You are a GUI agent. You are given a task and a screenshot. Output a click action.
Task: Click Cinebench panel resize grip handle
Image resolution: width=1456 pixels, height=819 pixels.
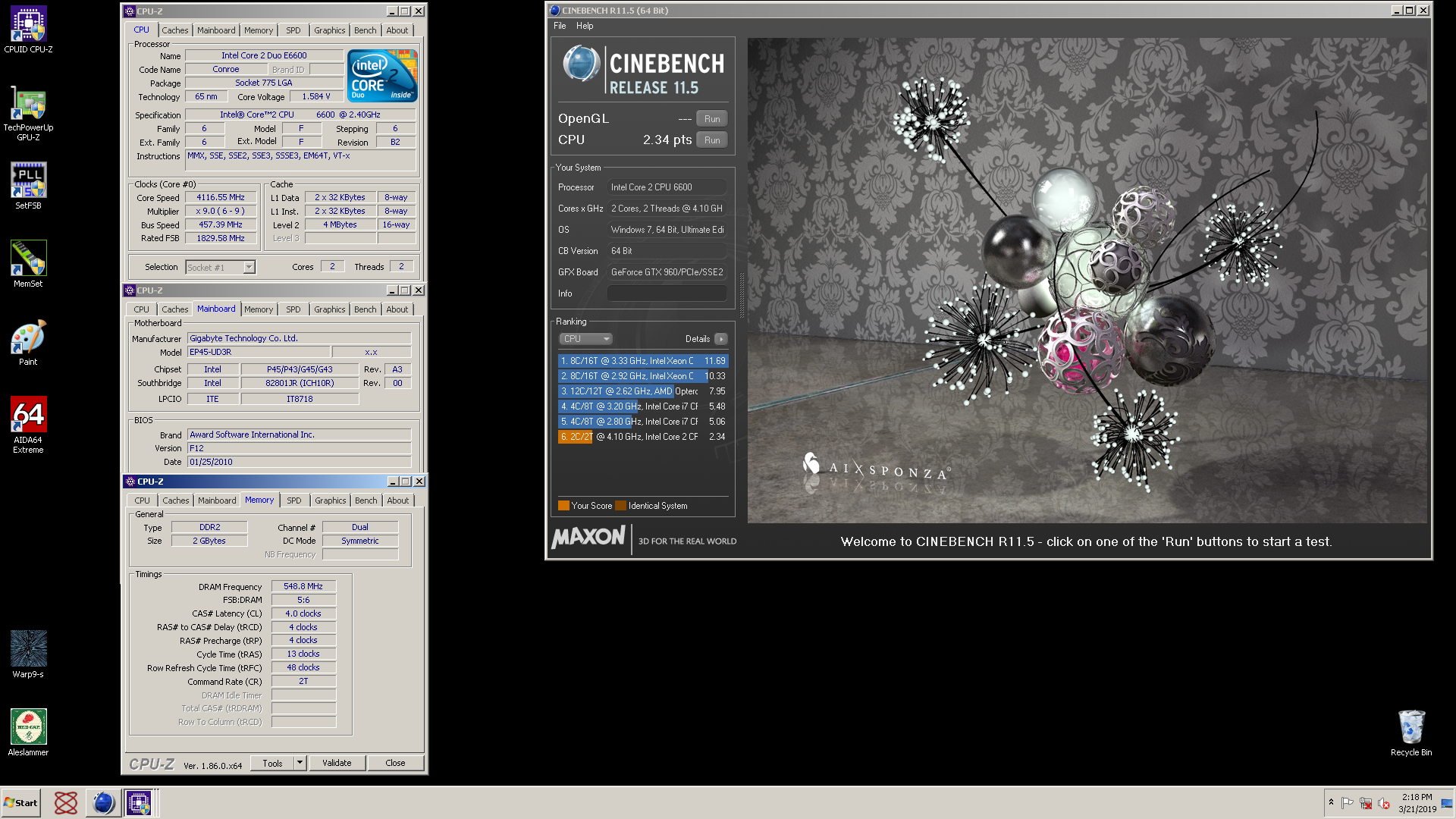pos(742,296)
